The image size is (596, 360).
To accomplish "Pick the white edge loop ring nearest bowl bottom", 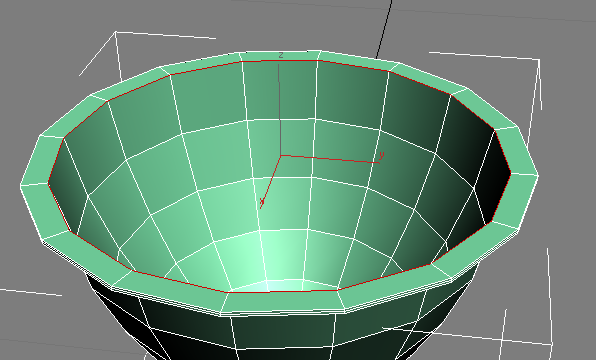I will tap(285, 282).
